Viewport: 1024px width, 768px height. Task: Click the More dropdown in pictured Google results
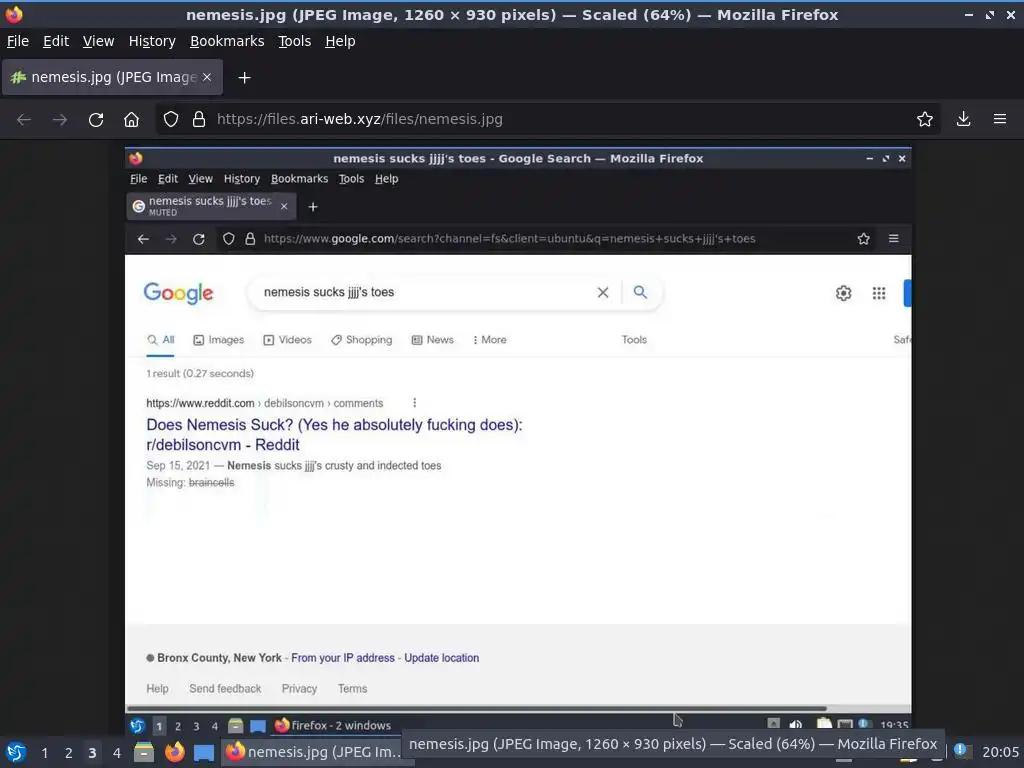click(x=490, y=340)
